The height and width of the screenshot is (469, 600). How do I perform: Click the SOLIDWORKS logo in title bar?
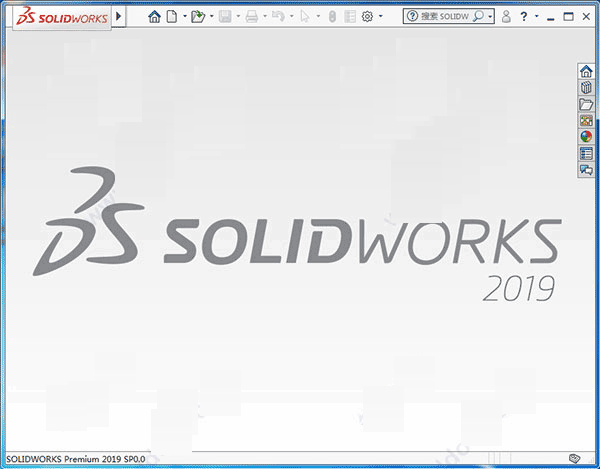pyautogui.click(x=62, y=17)
